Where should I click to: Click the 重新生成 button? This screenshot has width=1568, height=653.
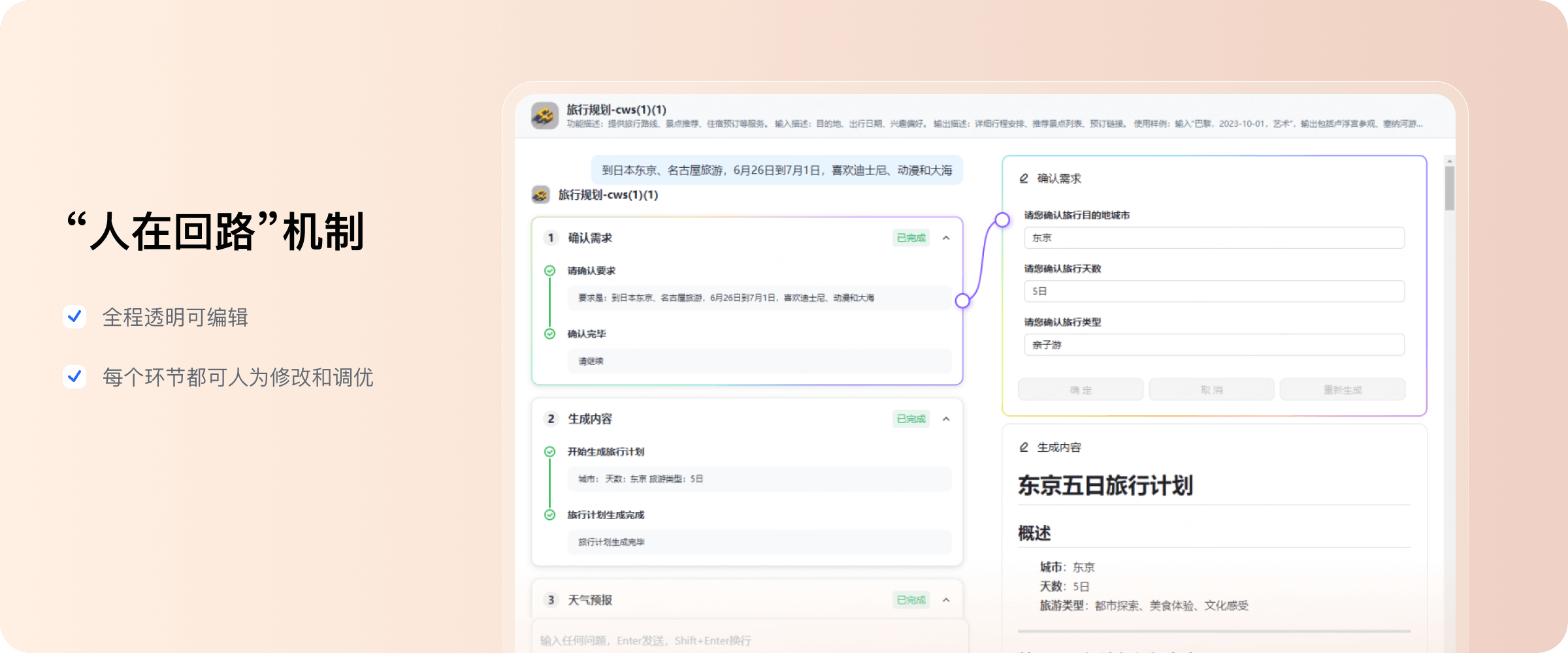1343,390
